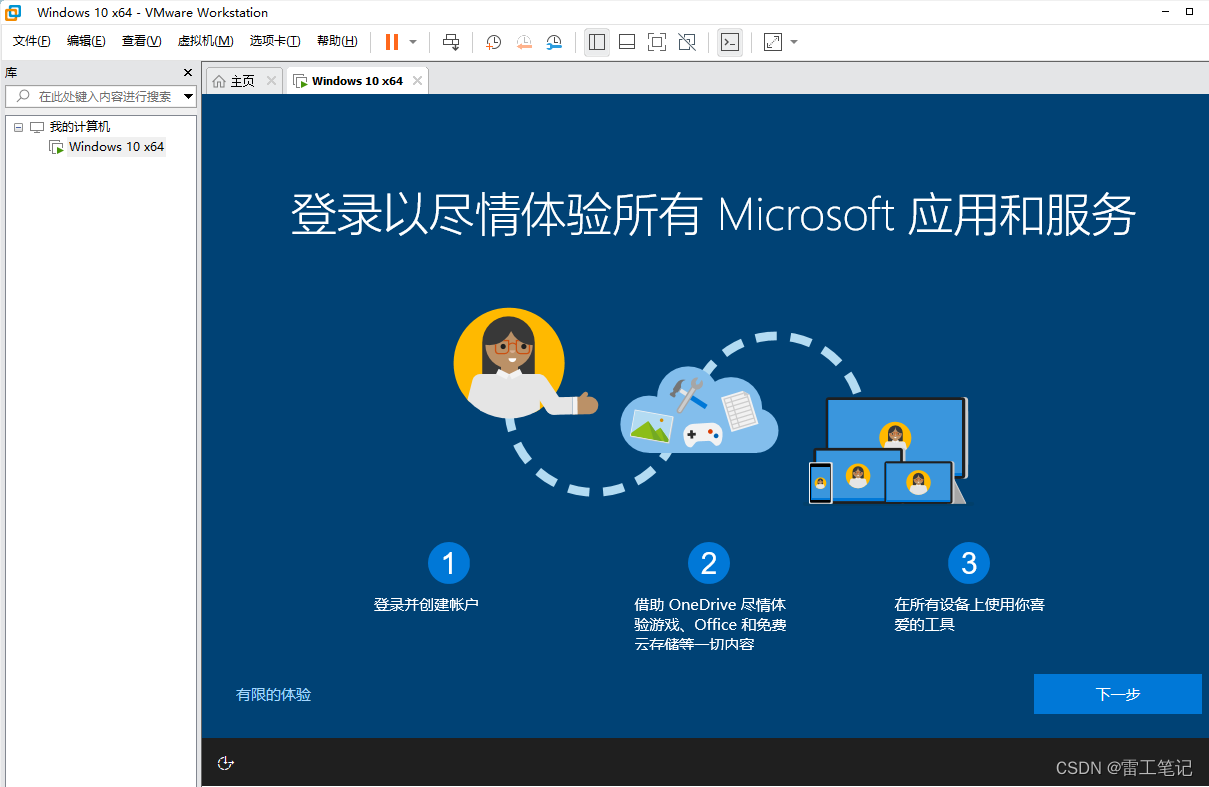
Task: Collapse the 我的计算机 tree node
Action: coord(18,127)
